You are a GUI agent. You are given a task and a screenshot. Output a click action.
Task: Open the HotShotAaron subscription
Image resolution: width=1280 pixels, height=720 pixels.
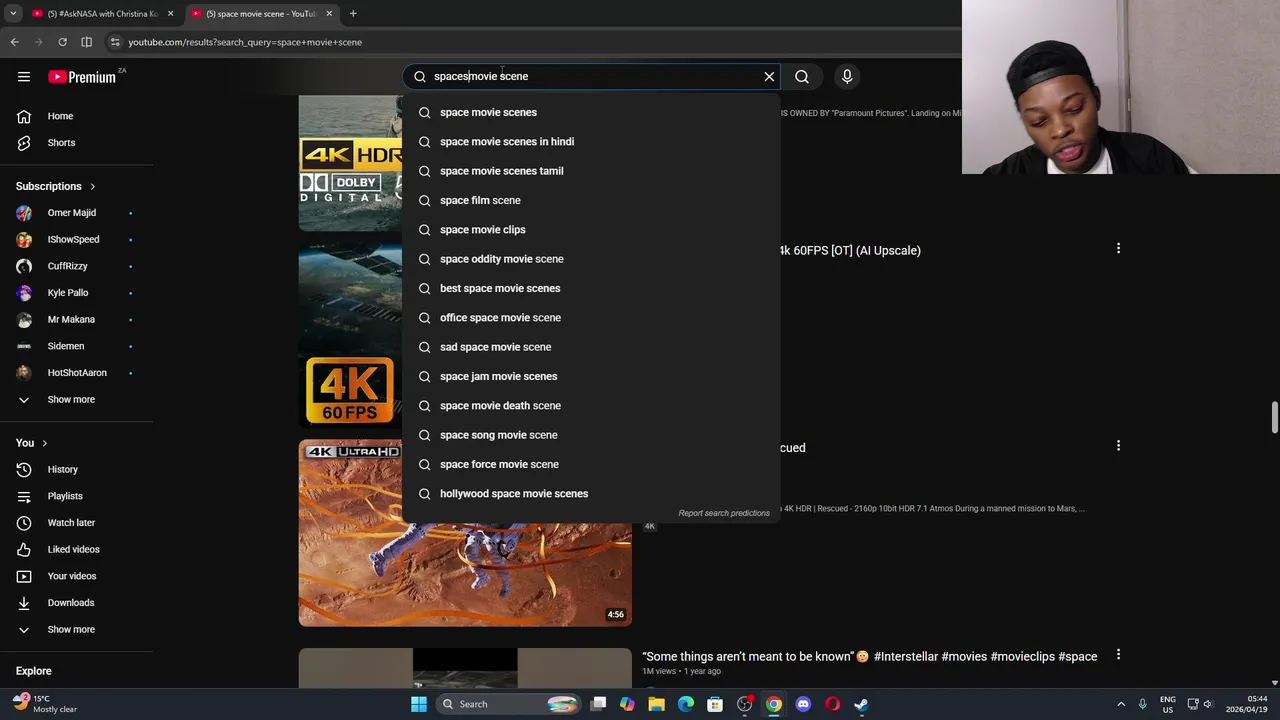click(76, 373)
